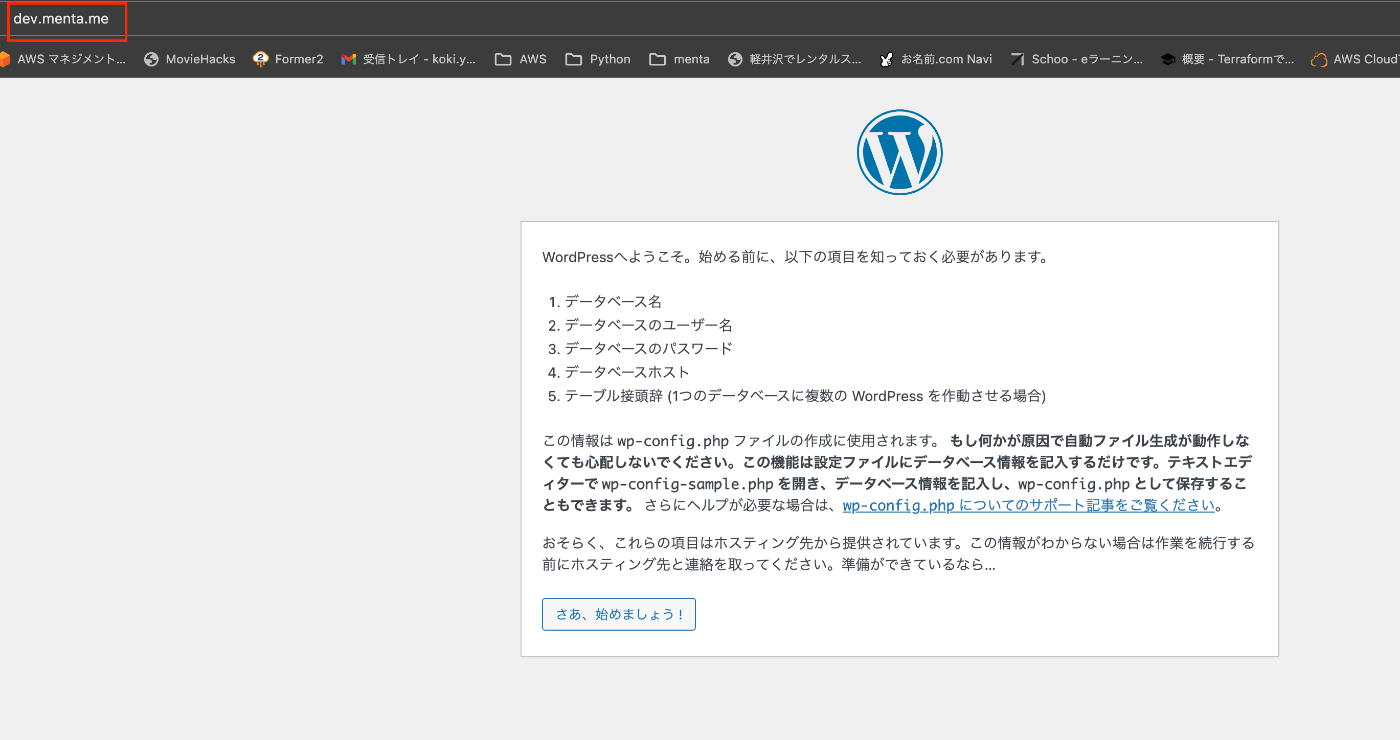This screenshot has height=740, width=1400.
Task: Click the WordPress logo
Action: (x=899, y=152)
